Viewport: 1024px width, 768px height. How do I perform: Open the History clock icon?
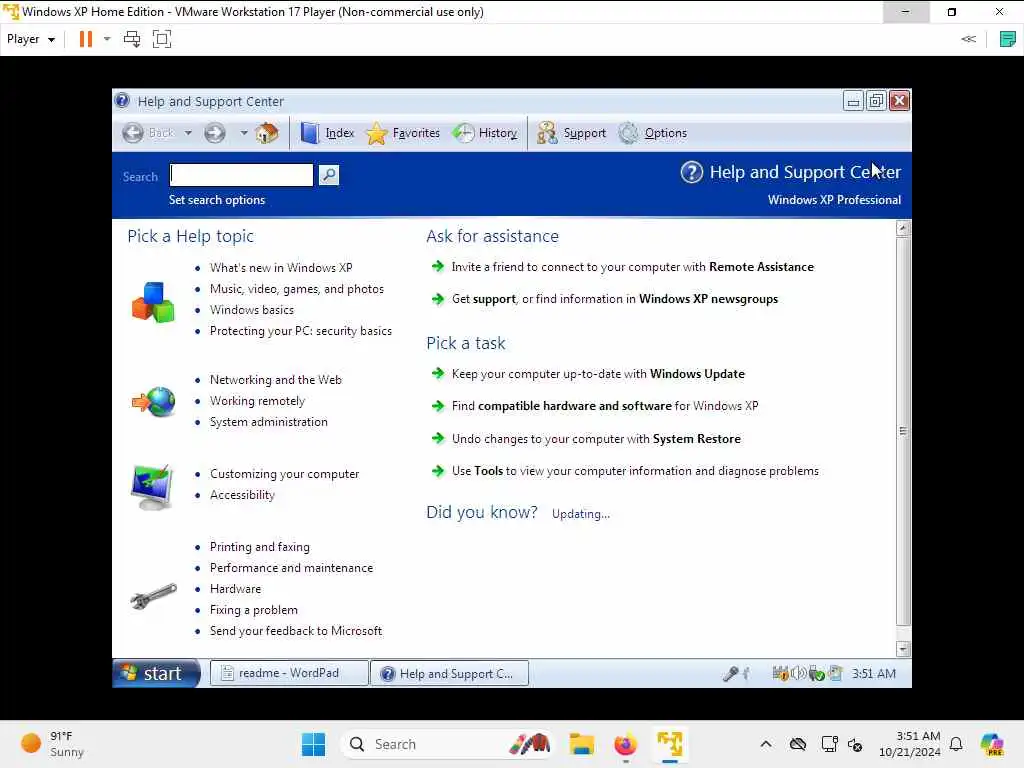464,133
